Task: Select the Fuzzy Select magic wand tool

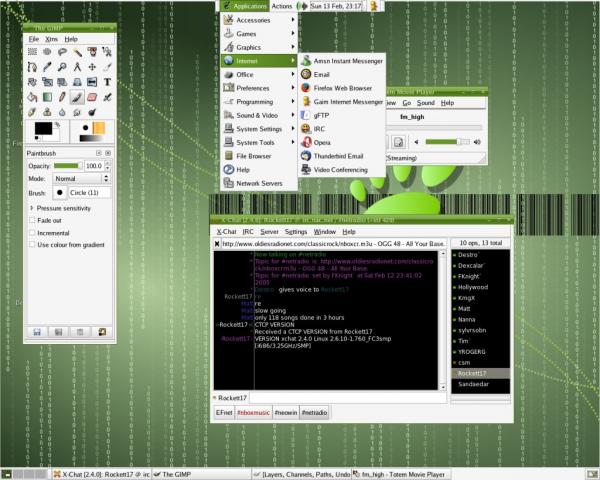Action: click(x=77, y=52)
